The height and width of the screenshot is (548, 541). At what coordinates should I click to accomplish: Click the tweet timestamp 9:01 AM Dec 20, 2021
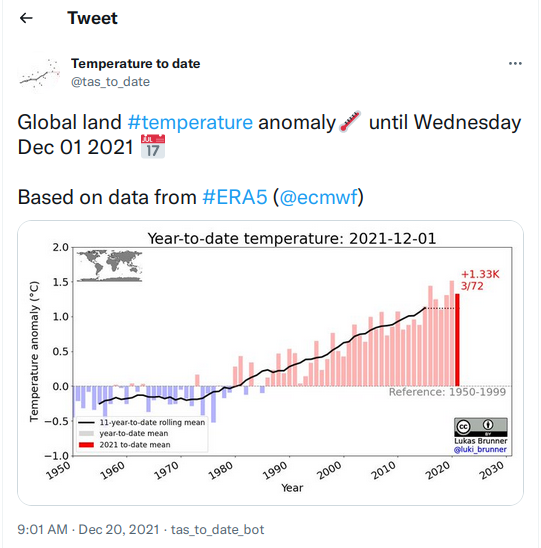click(x=88, y=529)
